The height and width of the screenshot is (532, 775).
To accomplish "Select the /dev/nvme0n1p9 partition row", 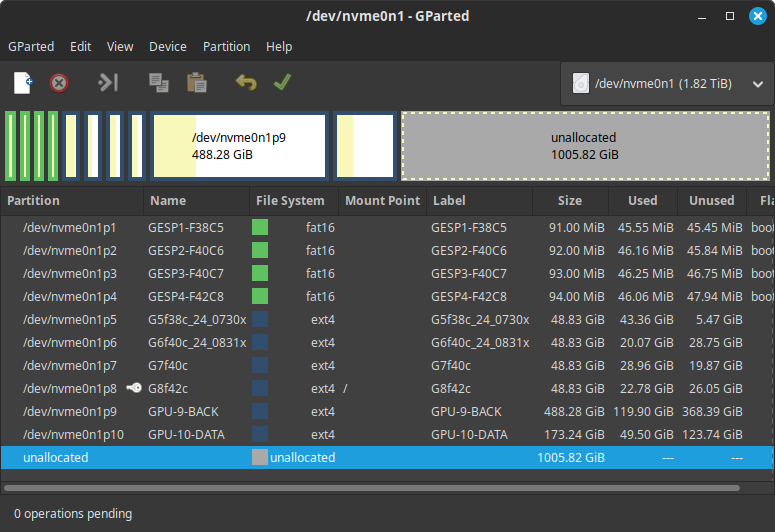I will 387,411.
